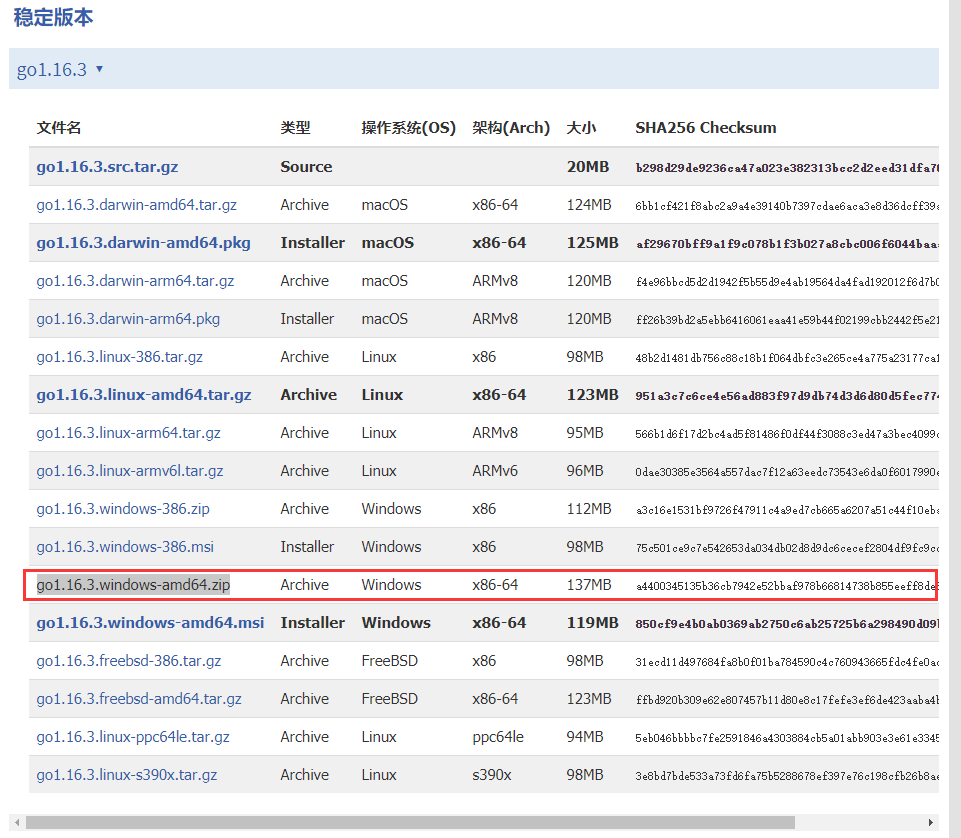The height and width of the screenshot is (838, 961).
Task: Click highlighted go1.16.3.windows-amd64.zip link
Action: coord(133,585)
